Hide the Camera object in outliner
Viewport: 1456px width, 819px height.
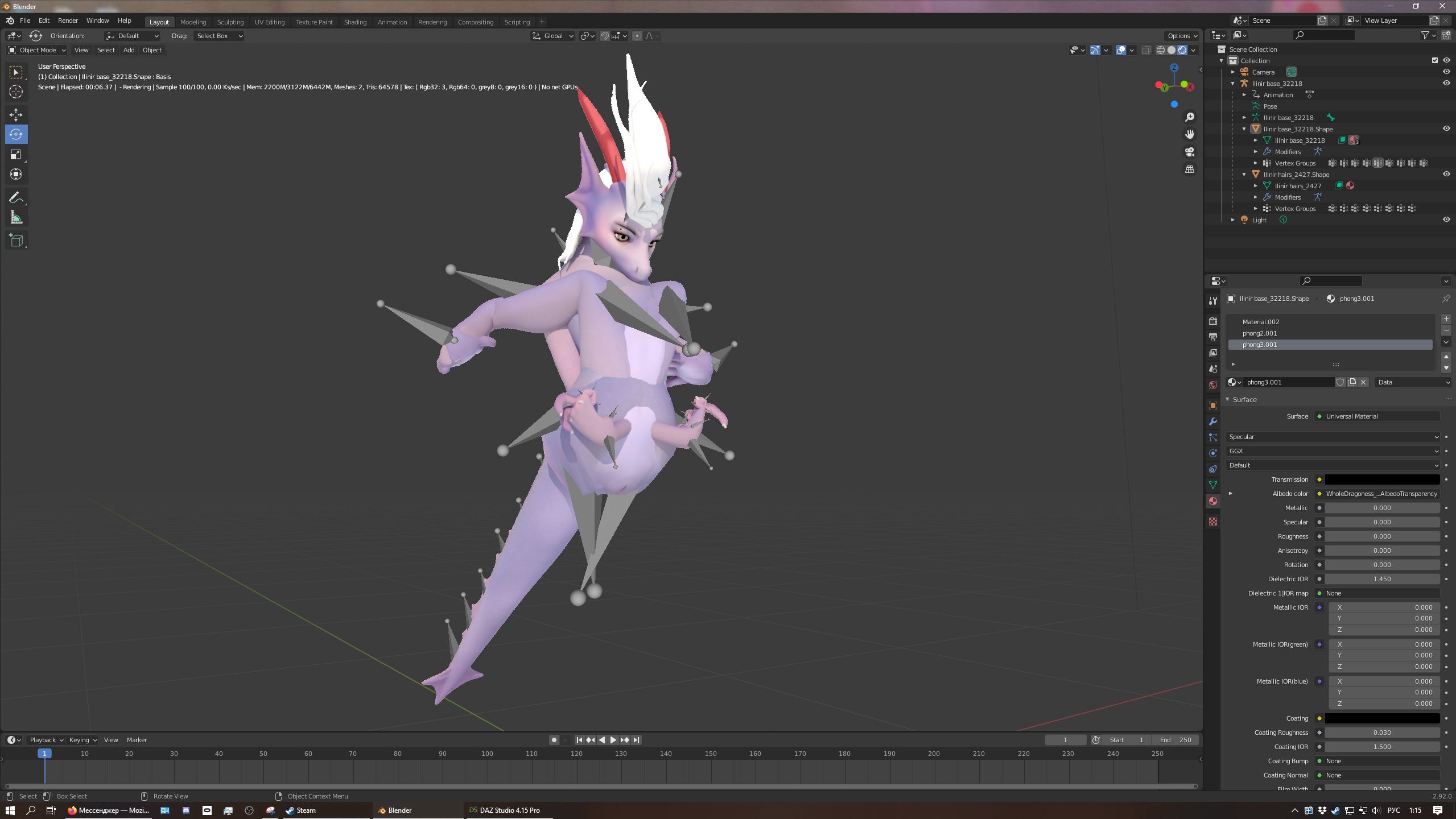click(1446, 72)
